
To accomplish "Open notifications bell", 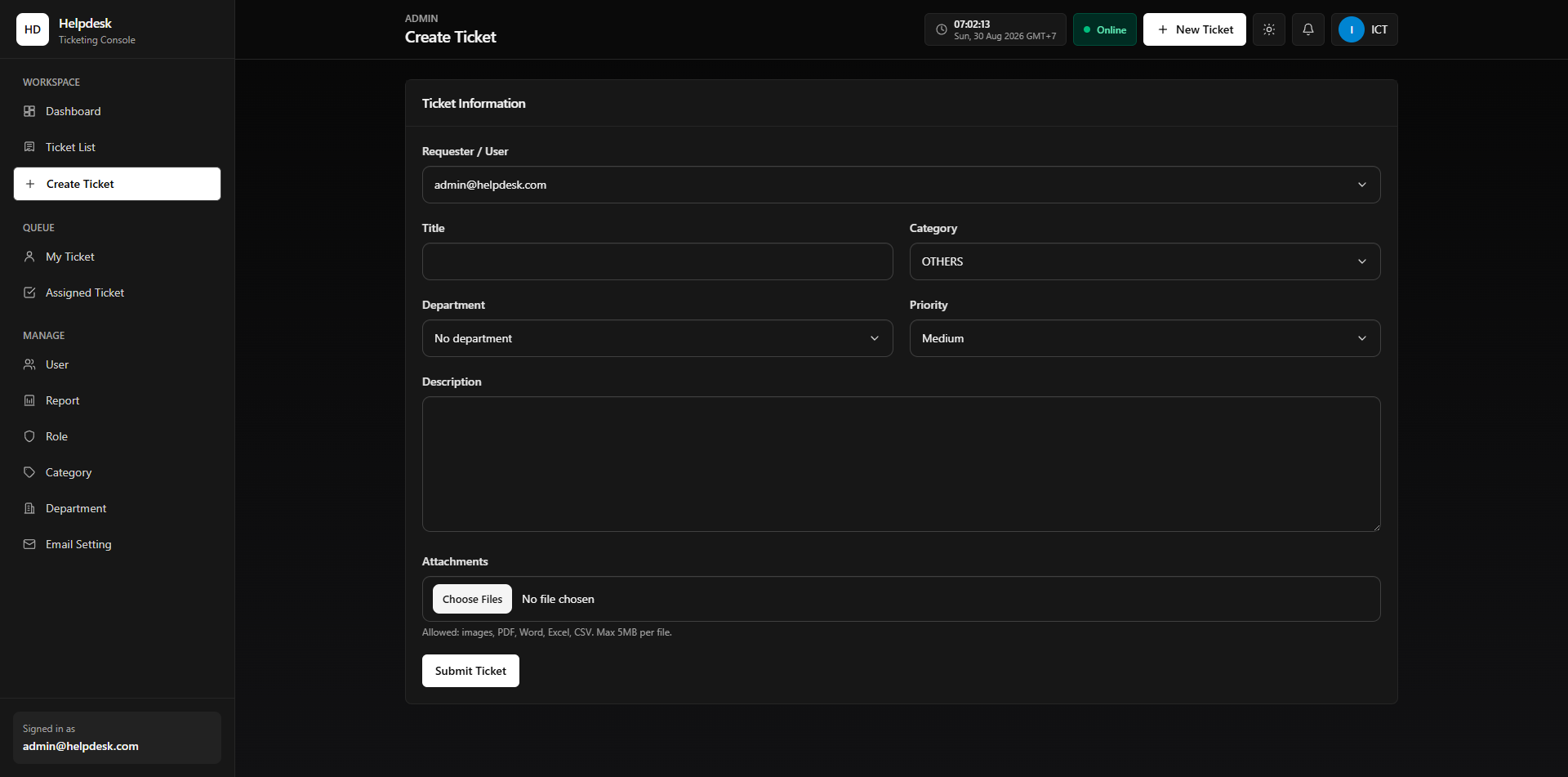I will click(x=1308, y=29).
